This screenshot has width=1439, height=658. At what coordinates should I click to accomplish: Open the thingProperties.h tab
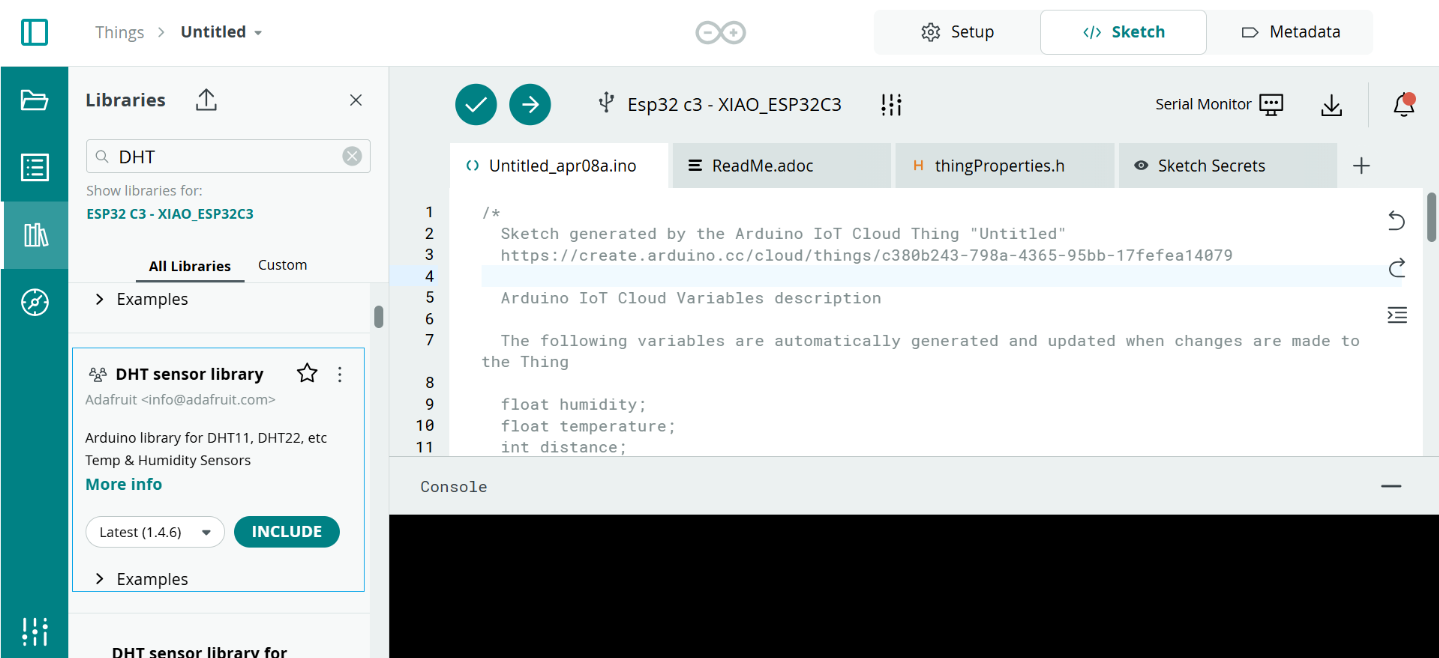(x=1004, y=166)
